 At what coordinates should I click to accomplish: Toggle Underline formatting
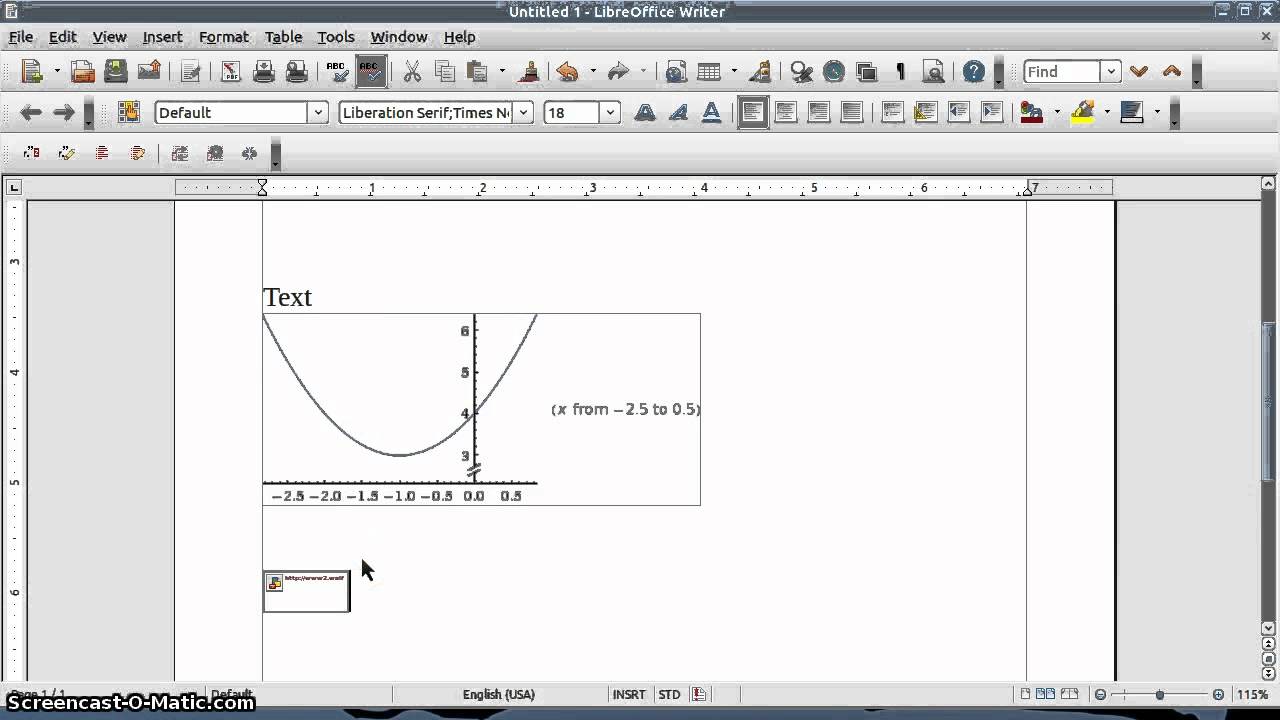coord(711,112)
